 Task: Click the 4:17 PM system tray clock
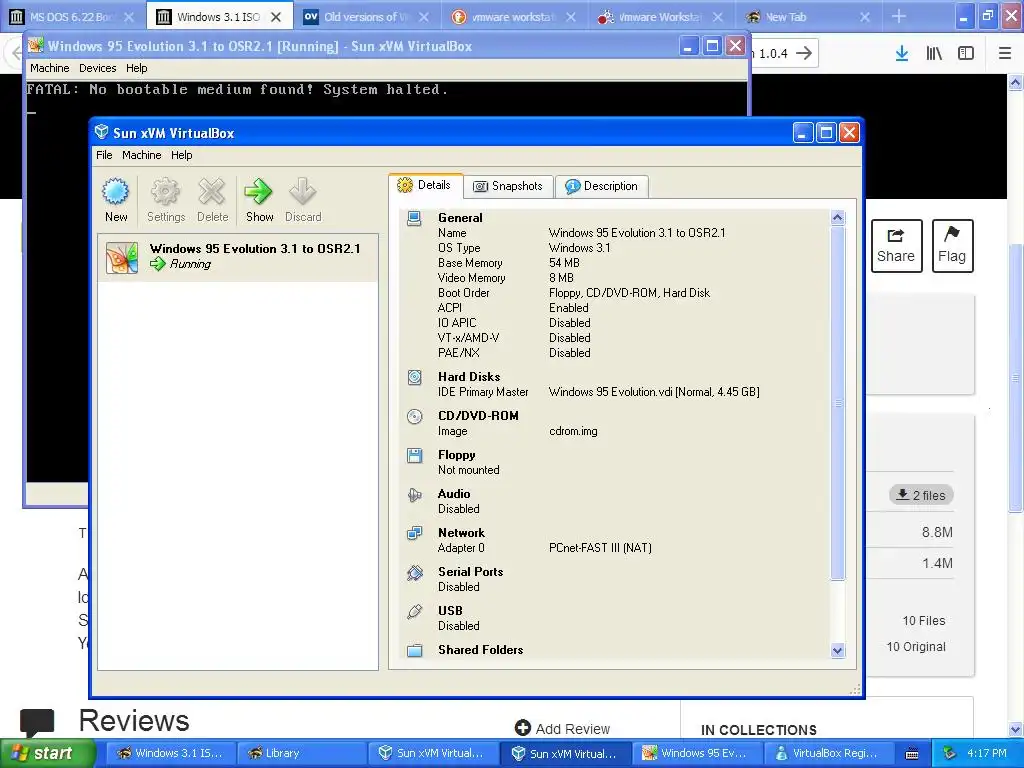[987, 753]
